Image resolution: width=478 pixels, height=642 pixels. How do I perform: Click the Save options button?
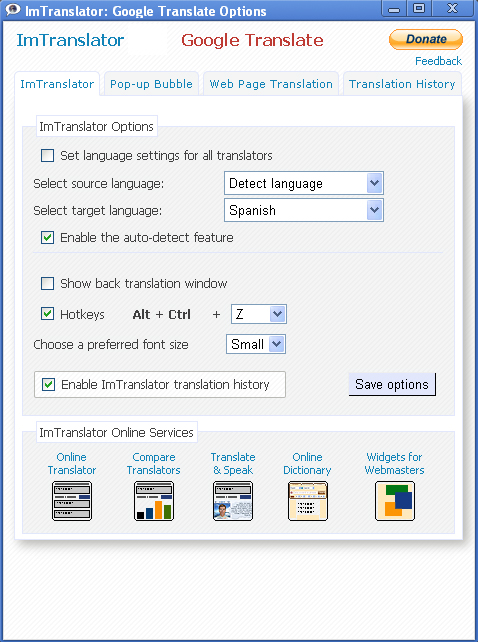click(x=392, y=384)
